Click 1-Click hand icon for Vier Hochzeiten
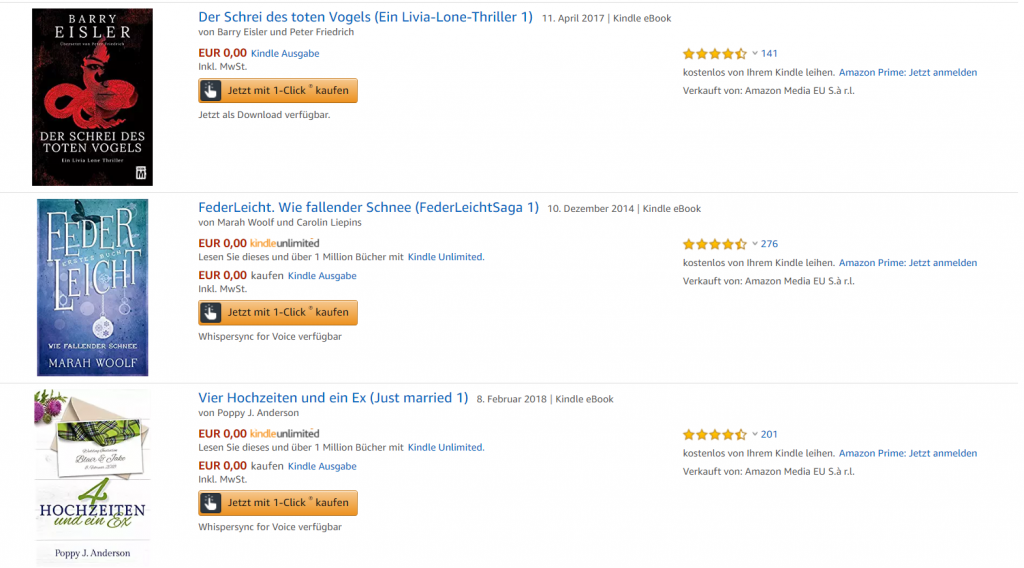This screenshot has height=568, width=1024. pyautogui.click(x=210, y=503)
